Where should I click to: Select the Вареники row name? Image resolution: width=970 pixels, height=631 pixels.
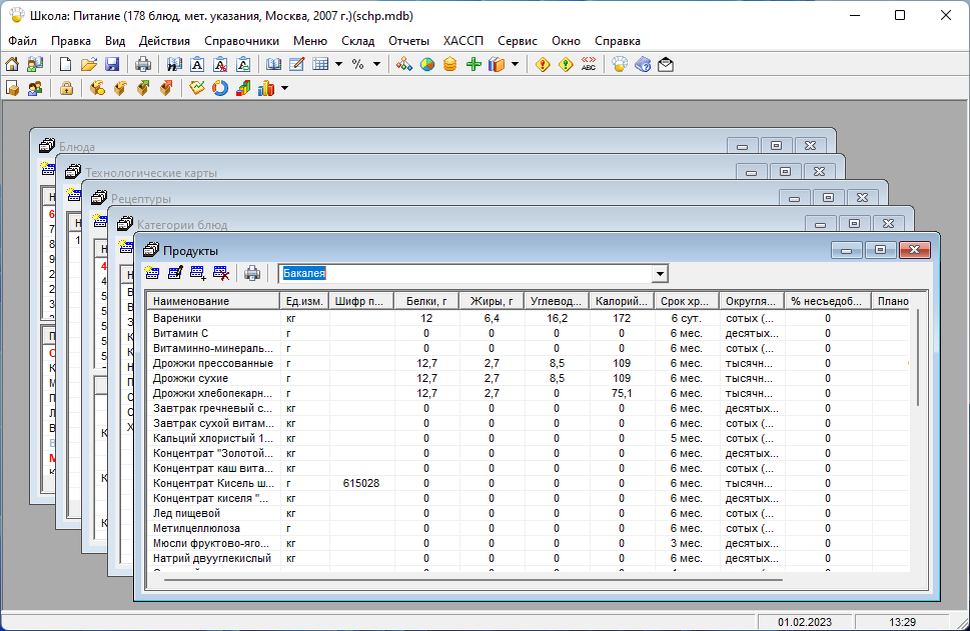177,318
